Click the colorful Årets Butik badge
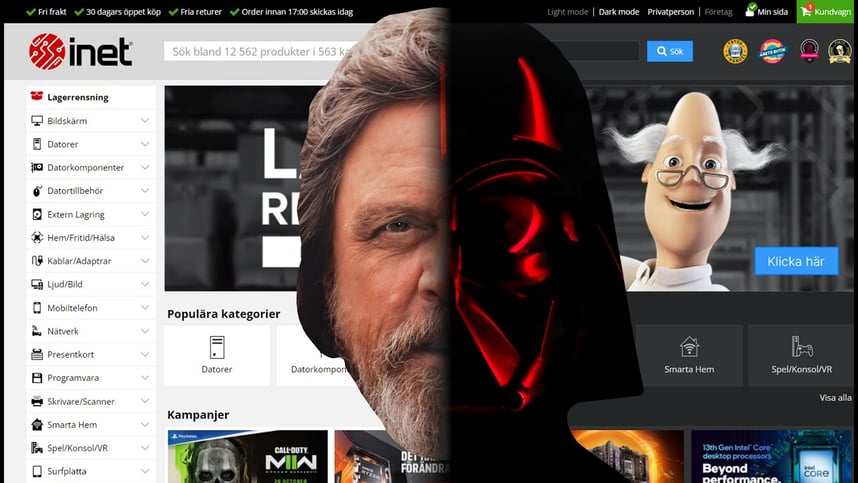The height and width of the screenshot is (483, 858). pos(772,51)
